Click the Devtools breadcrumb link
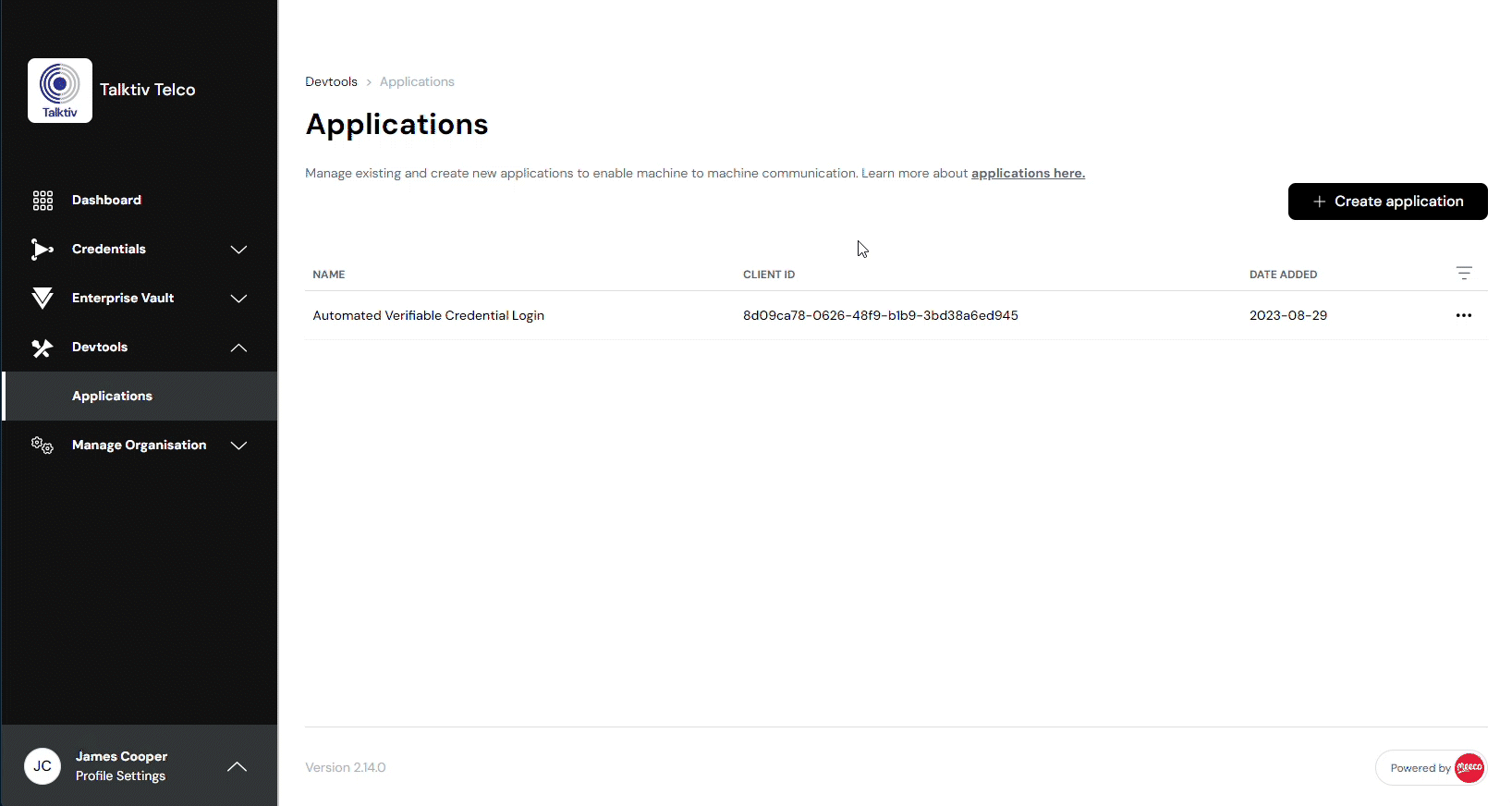This screenshot has width=1512, height=806. click(331, 81)
